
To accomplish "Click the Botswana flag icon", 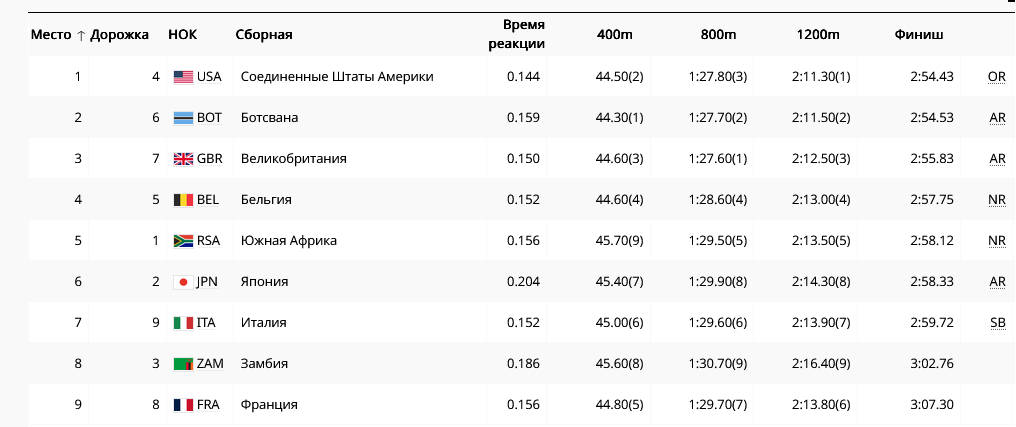I will [x=183, y=118].
